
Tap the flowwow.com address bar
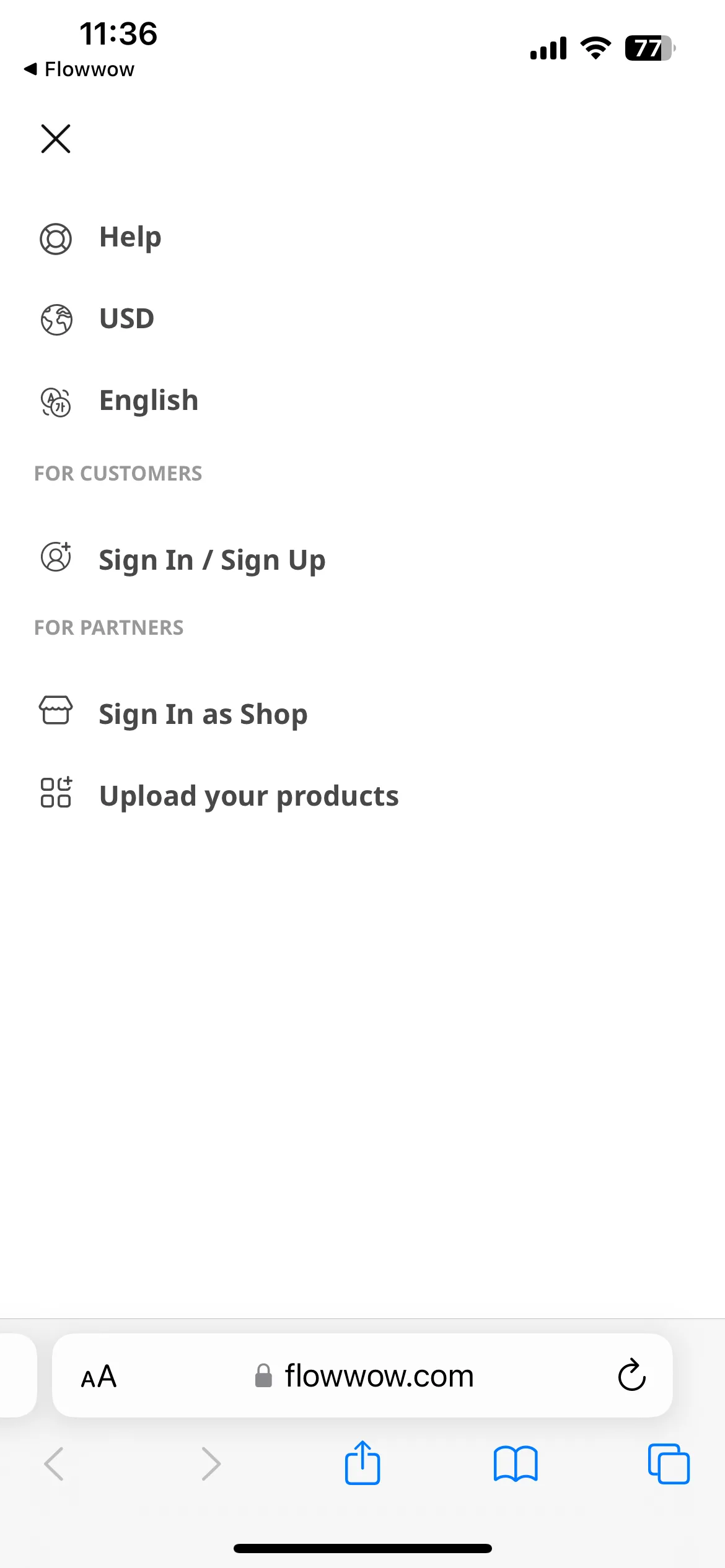click(x=364, y=1376)
